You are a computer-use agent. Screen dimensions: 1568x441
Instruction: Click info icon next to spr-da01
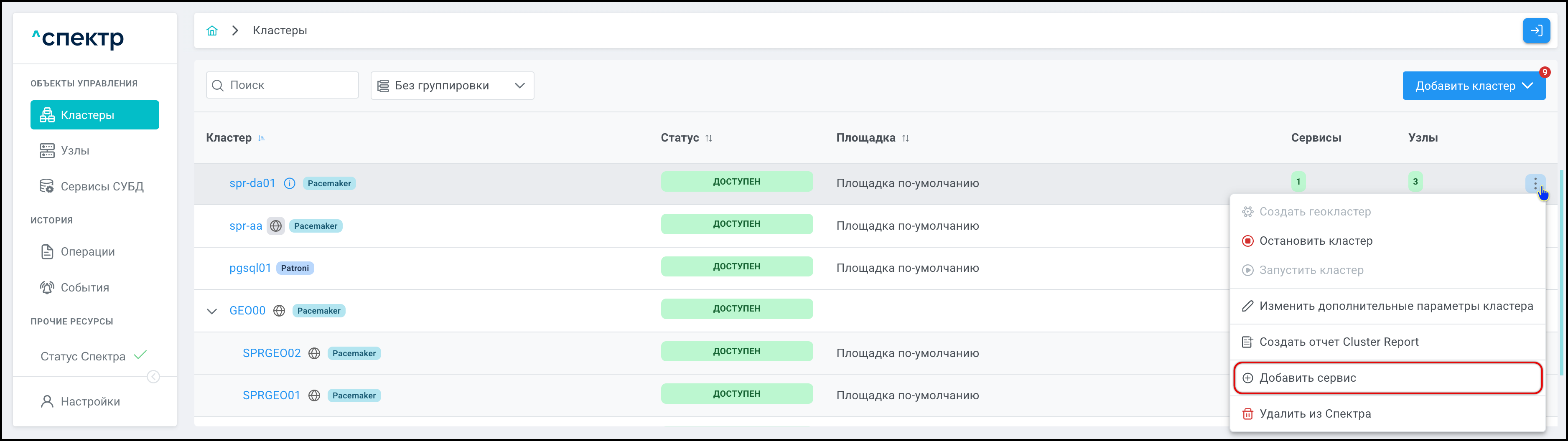coord(290,183)
